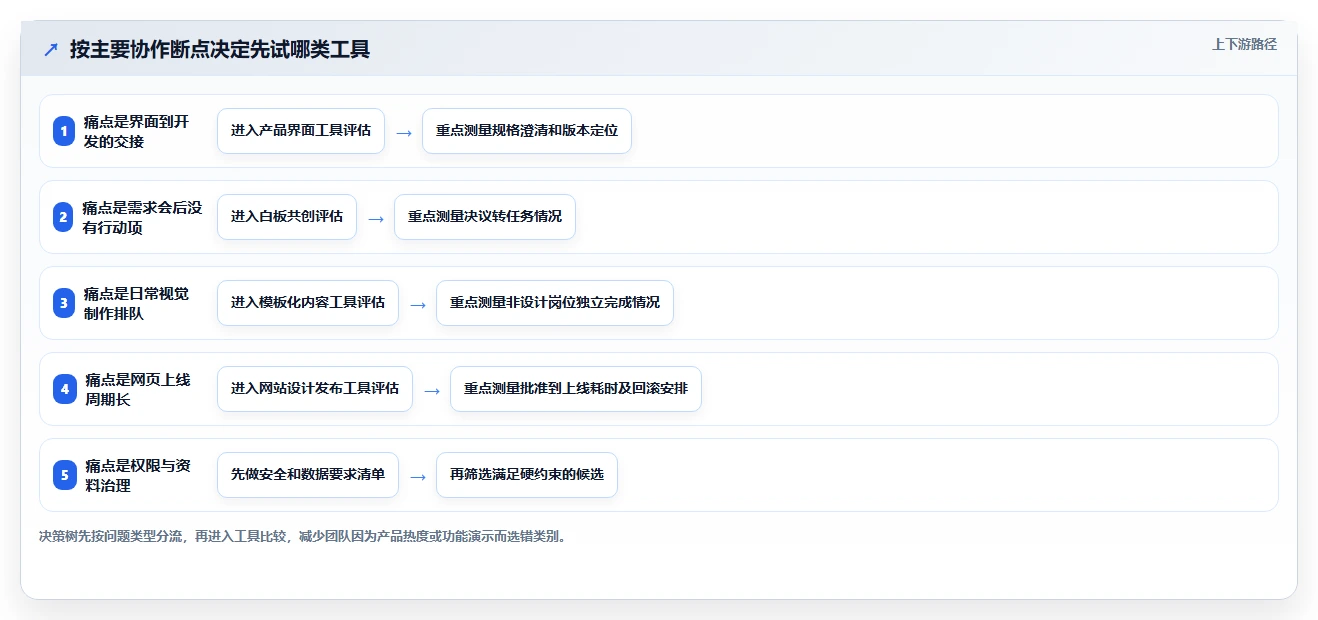
Task: Click the 重点测量规格澄清和版本定位 box
Action: click(x=527, y=131)
